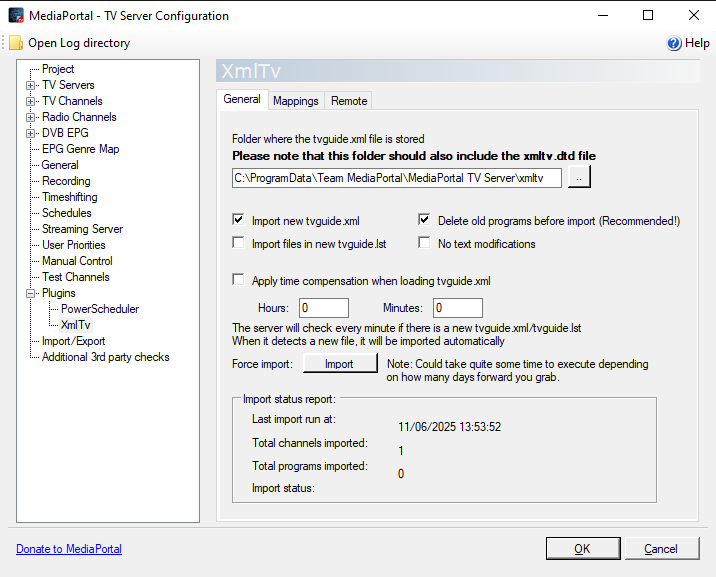Screen dimensions: 716x577
Task: Click the Hours input field
Action: point(323,308)
